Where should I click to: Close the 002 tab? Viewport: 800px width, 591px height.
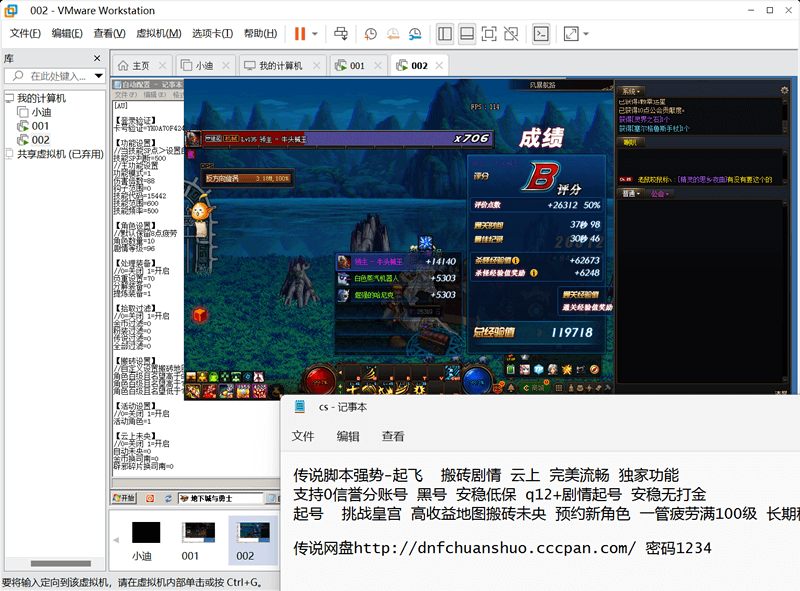pos(439,65)
